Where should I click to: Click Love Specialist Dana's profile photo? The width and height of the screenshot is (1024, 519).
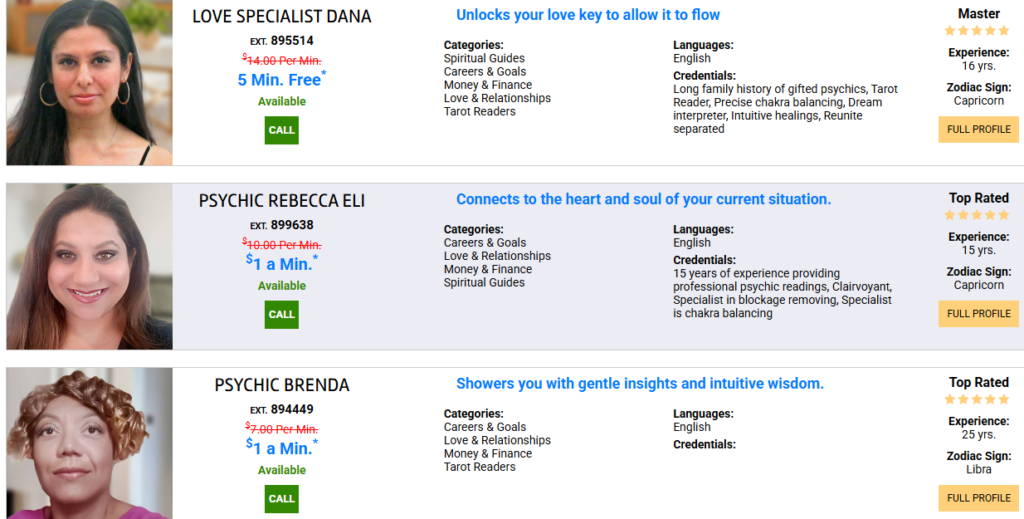click(90, 82)
